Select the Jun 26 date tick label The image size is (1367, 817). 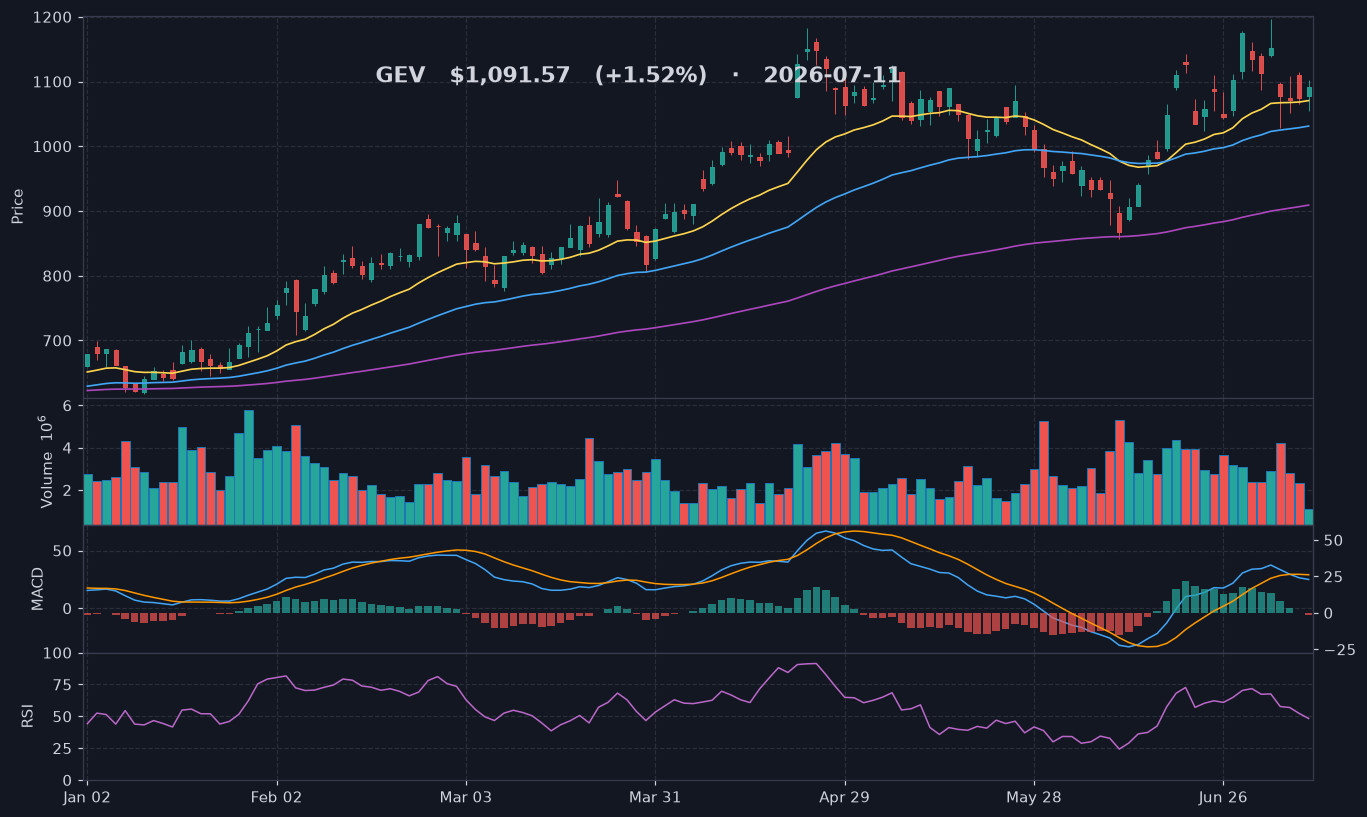[1223, 797]
